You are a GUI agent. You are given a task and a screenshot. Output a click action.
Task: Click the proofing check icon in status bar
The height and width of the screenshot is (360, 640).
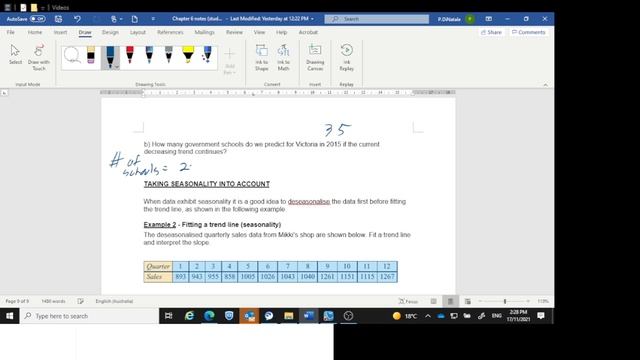80,301
